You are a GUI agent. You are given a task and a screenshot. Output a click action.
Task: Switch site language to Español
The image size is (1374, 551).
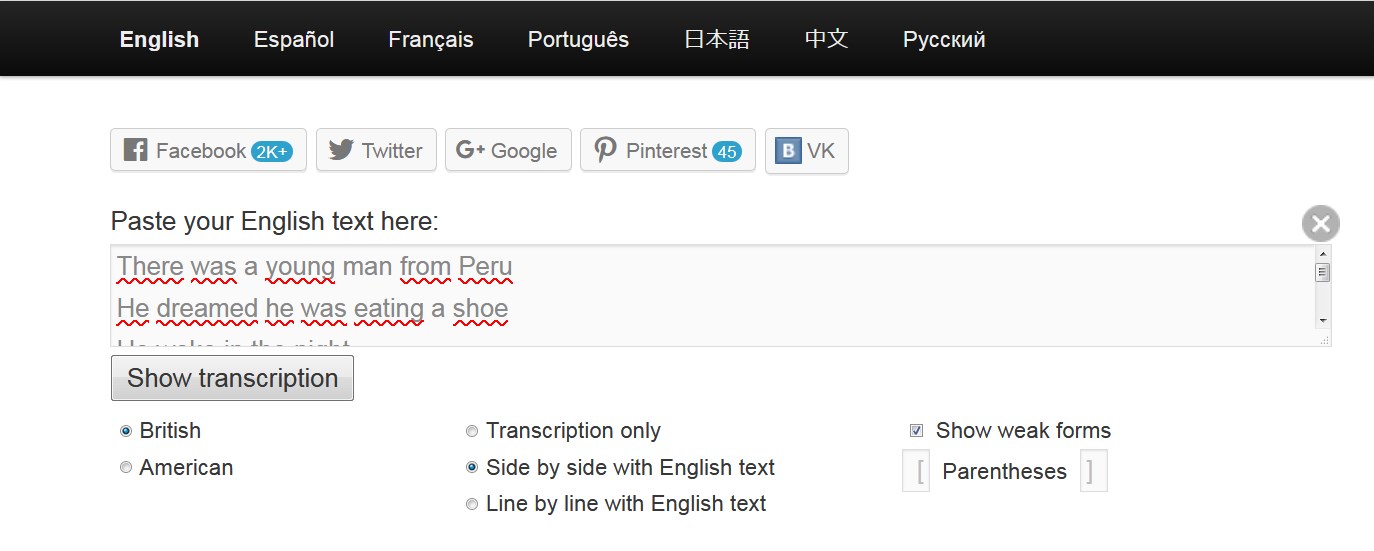294,40
